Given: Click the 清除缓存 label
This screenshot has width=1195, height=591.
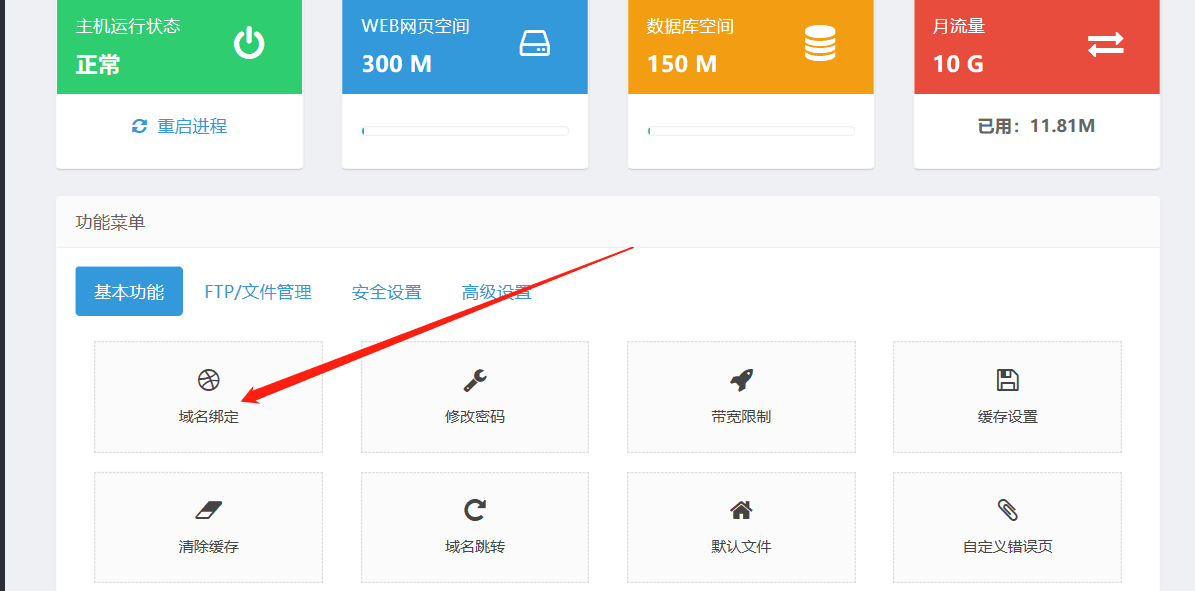Looking at the screenshot, I should click(x=209, y=547).
